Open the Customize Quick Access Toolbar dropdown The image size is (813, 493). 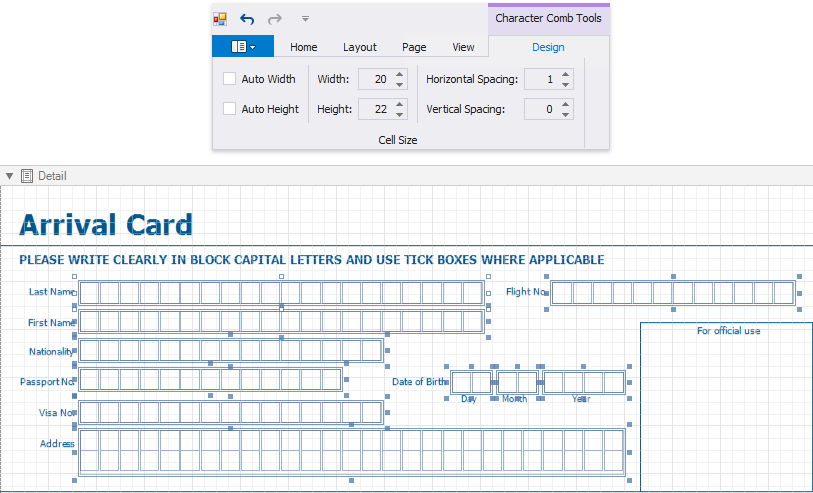(305, 18)
